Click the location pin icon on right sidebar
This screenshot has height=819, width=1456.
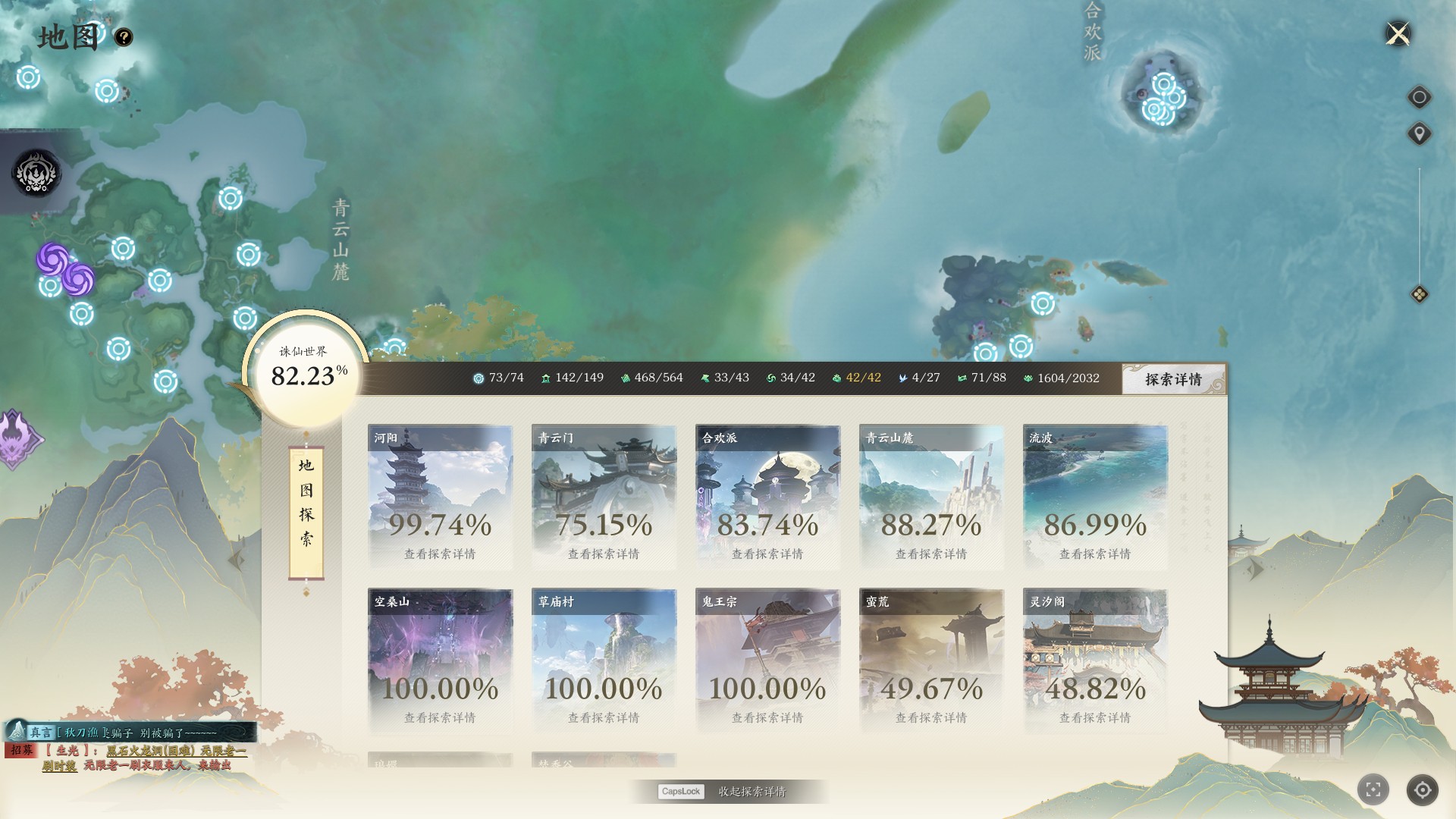point(1419,134)
